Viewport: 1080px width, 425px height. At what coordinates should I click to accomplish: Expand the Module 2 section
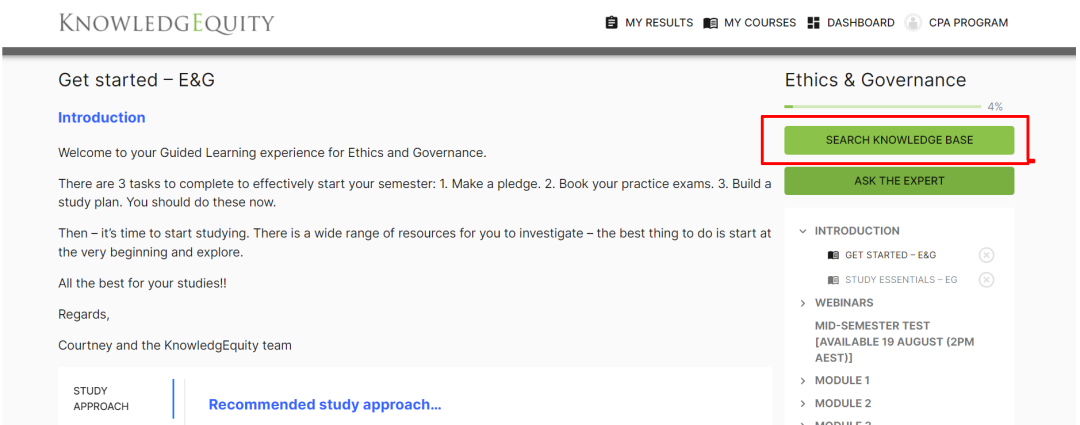[x=803, y=404]
